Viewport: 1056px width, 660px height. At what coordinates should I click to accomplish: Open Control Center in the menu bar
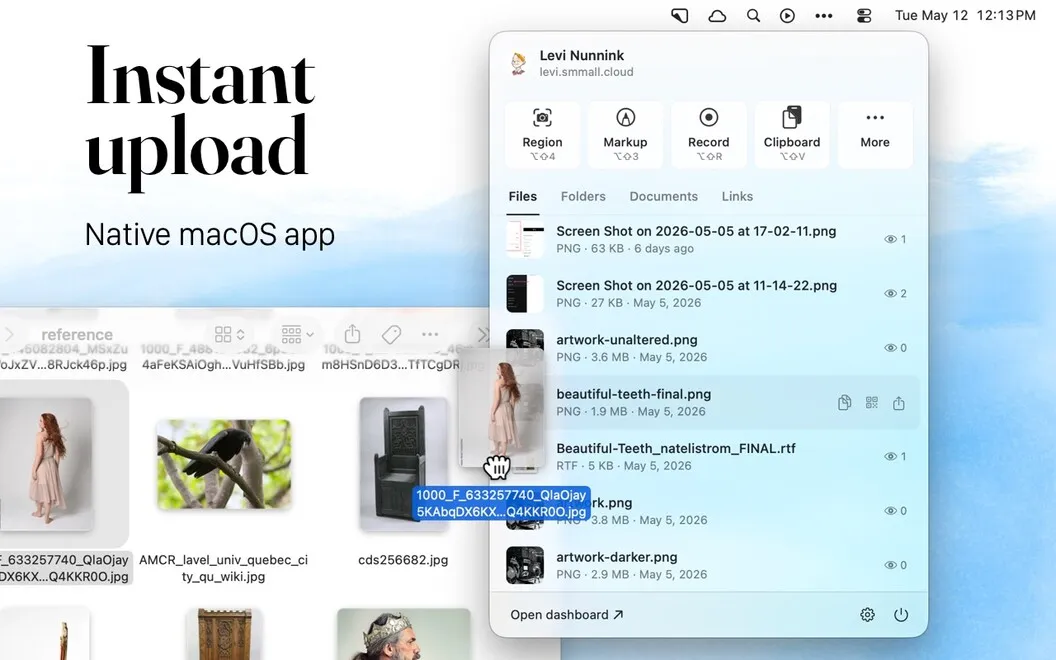click(863, 15)
